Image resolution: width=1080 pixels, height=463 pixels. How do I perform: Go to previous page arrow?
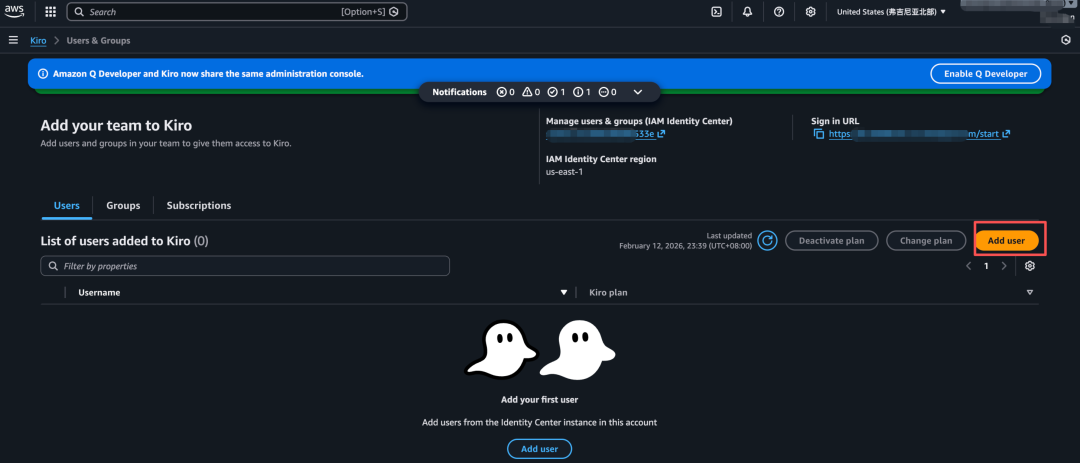tap(968, 266)
